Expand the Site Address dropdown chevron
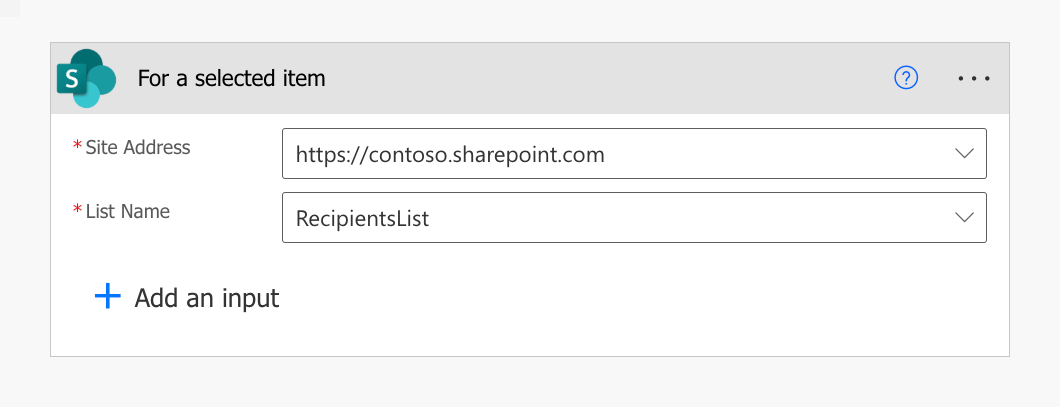Screen dimensions: 1060x407 pyautogui.click(x=964, y=154)
